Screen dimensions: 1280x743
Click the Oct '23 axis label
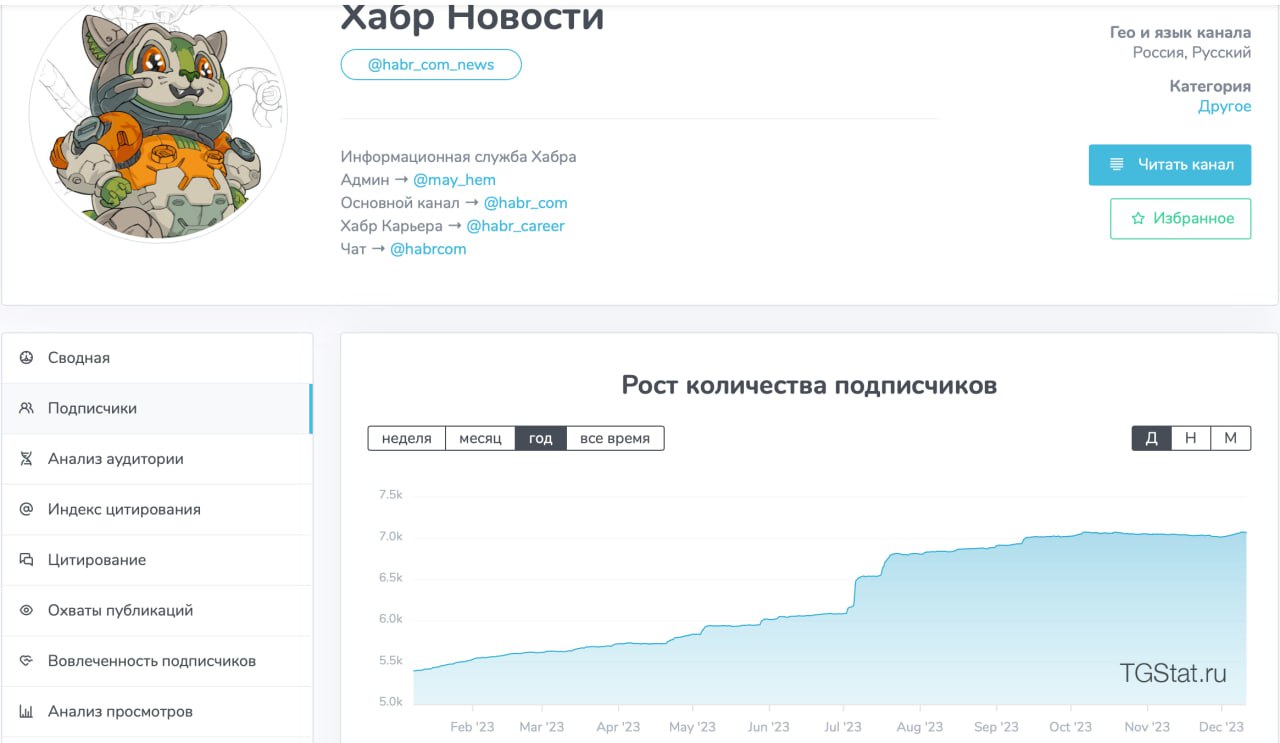pos(1071,727)
